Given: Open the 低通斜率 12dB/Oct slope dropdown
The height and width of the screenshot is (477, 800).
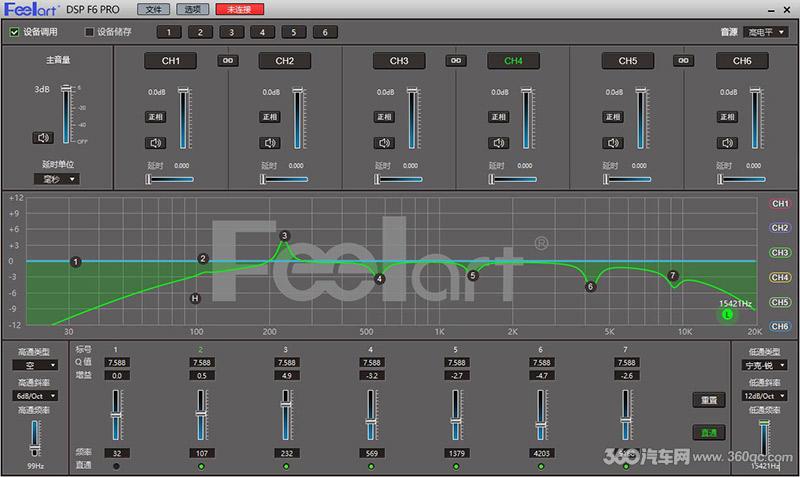Looking at the screenshot, I should (764, 396).
